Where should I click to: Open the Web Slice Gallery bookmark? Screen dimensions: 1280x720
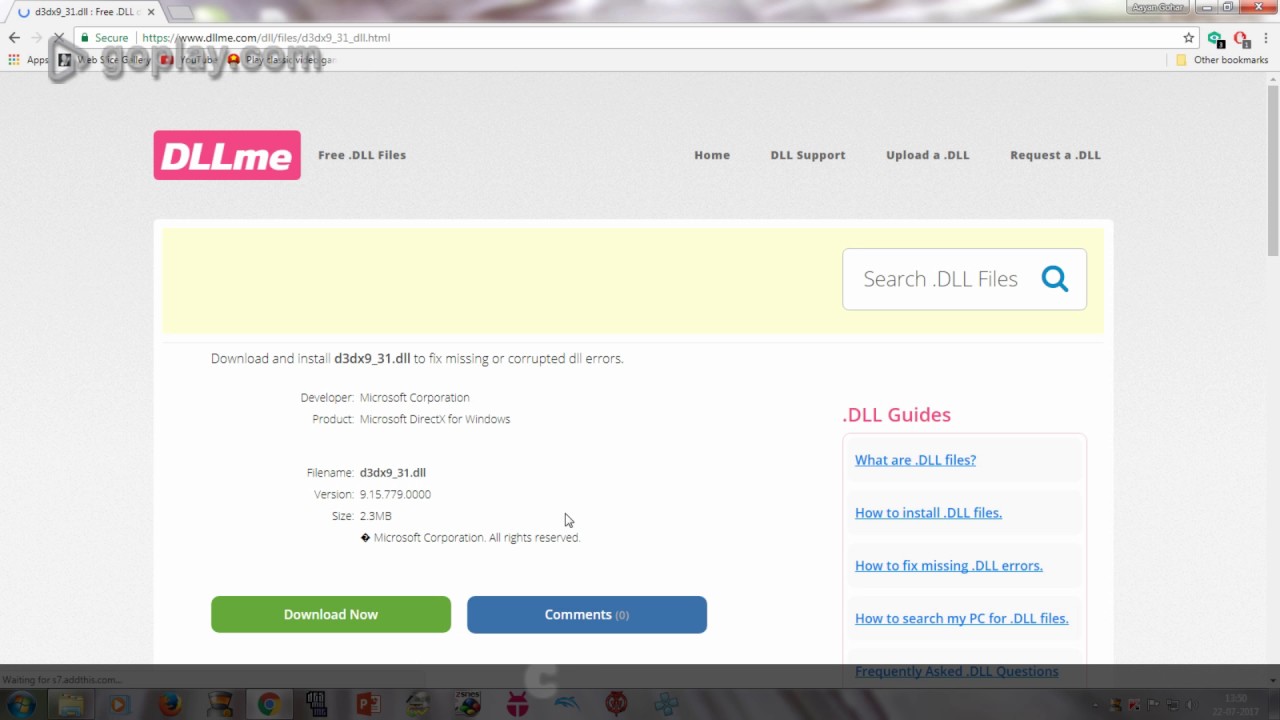tap(104, 60)
